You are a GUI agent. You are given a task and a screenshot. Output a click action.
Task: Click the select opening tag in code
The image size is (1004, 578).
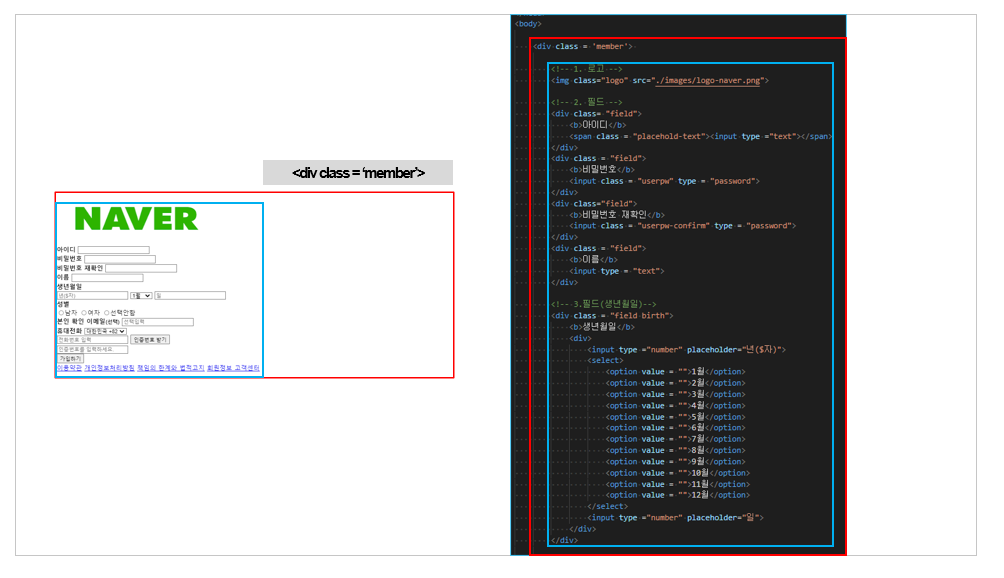pos(605,360)
